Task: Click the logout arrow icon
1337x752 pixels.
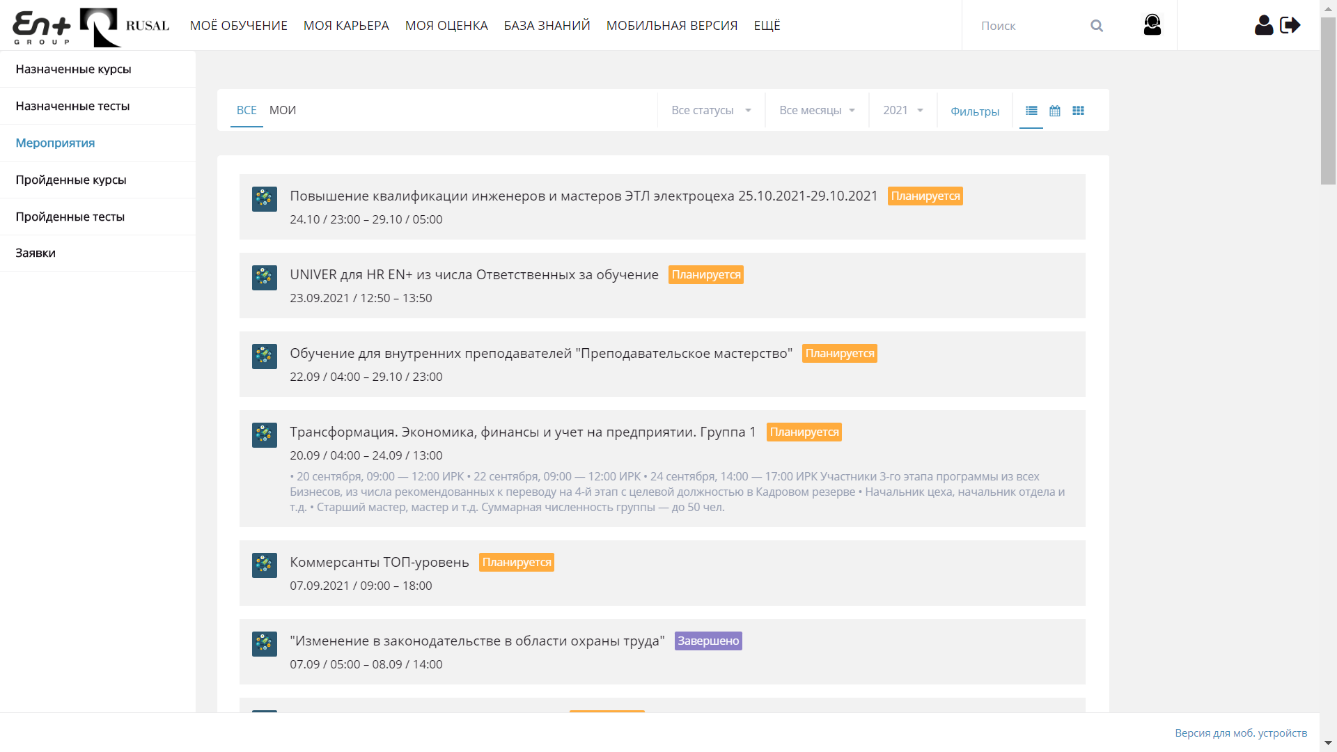Action: (1291, 25)
